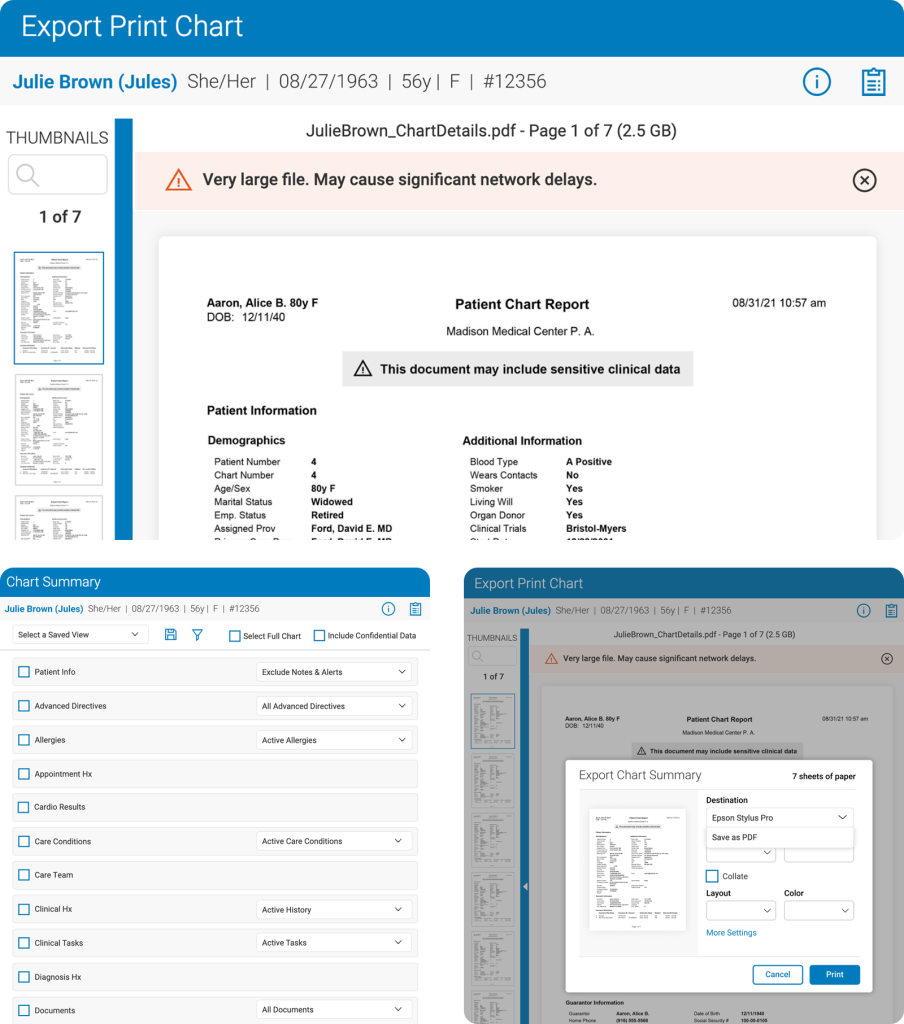This screenshot has width=904, height=1024.
Task: Click the floppy disk save view icon
Action: point(171,635)
